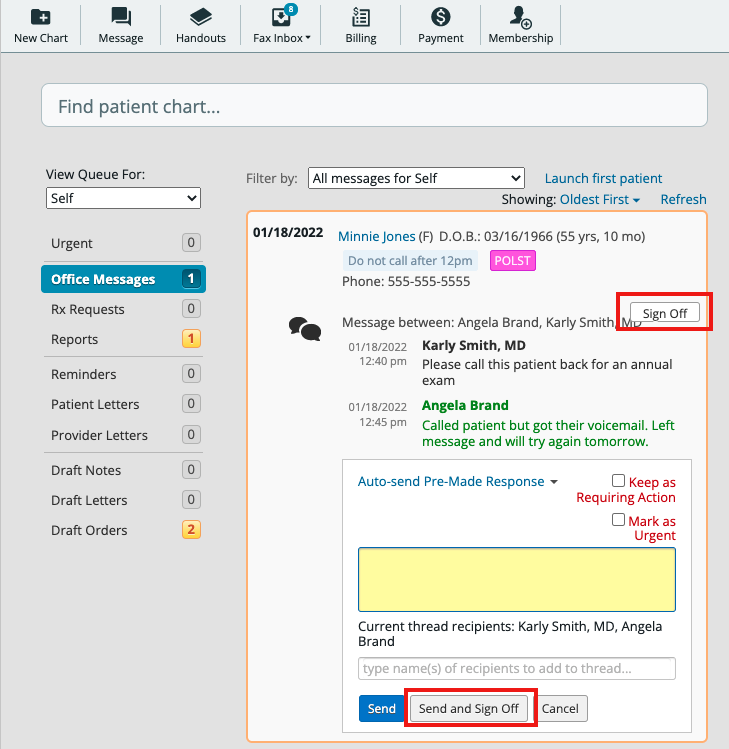Click the message date 01/18/2022 heading
The height and width of the screenshot is (749, 729).
point(288,233)
